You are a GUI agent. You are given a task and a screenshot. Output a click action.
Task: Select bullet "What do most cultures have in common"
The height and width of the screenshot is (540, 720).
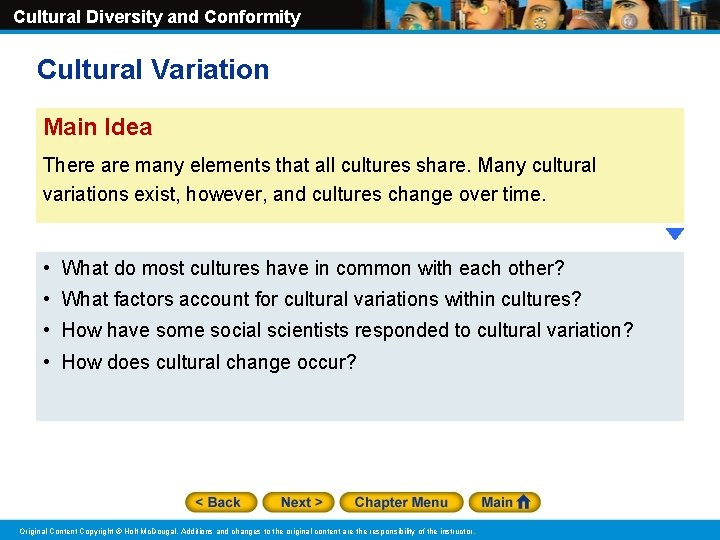point(312,268)
